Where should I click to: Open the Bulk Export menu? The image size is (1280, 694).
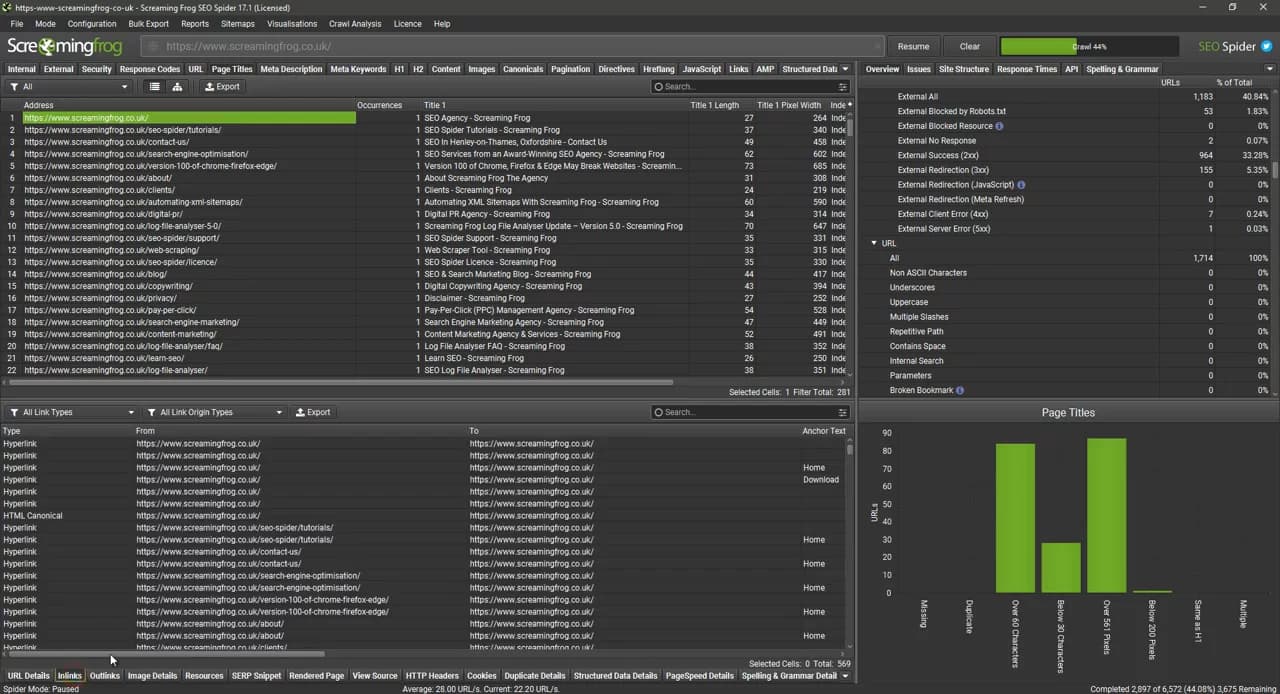click(148, 23)
